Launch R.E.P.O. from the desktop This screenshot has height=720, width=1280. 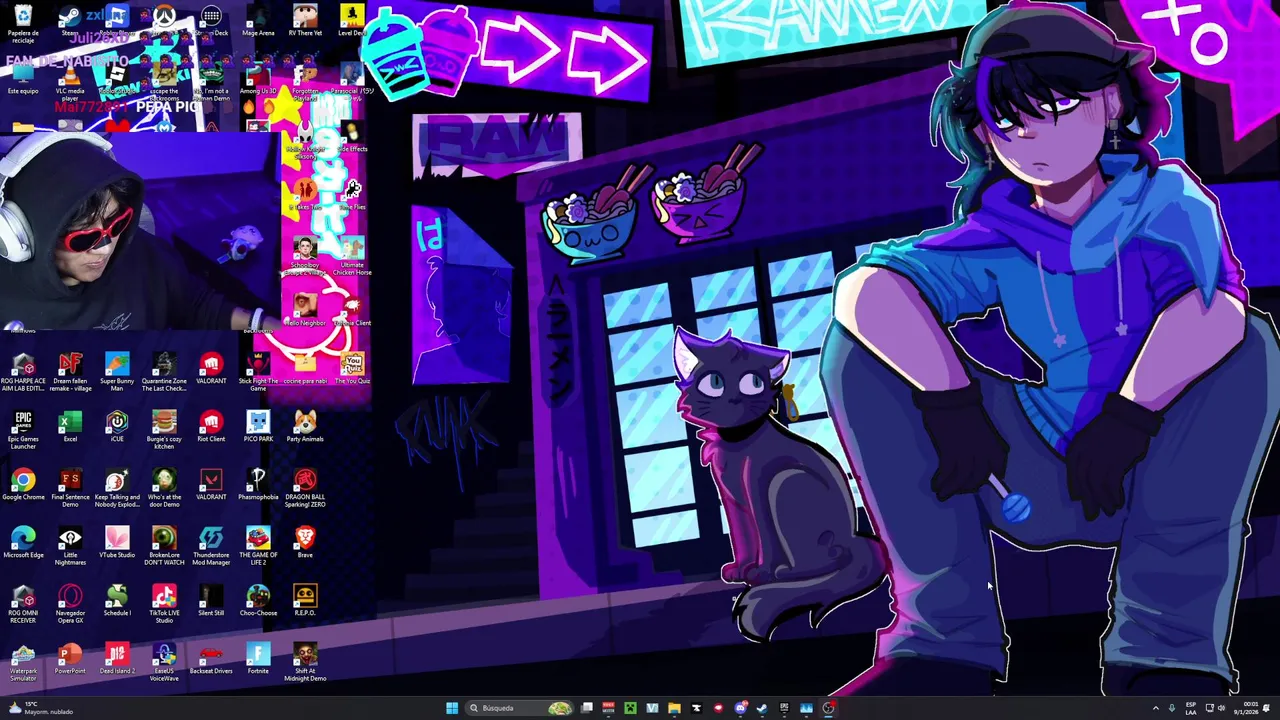click(x=305, y=602)
